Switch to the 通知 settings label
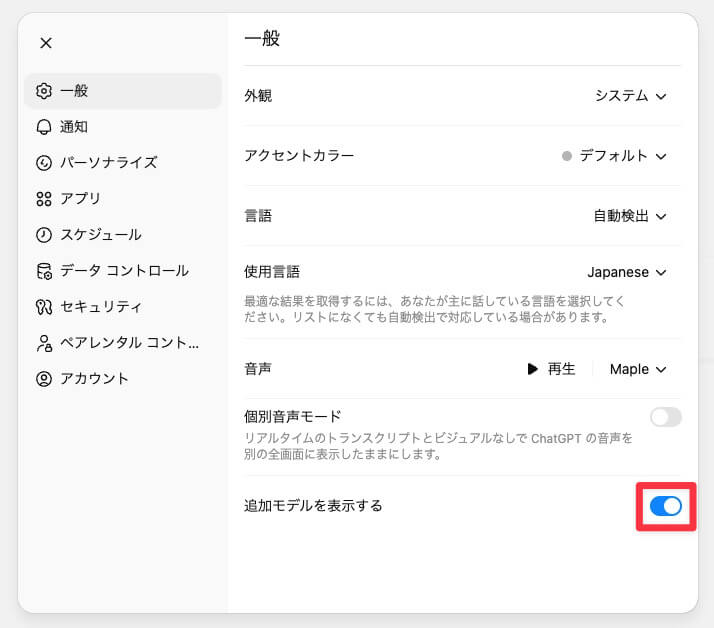714x628 pixels. click(x=74, y=127)
